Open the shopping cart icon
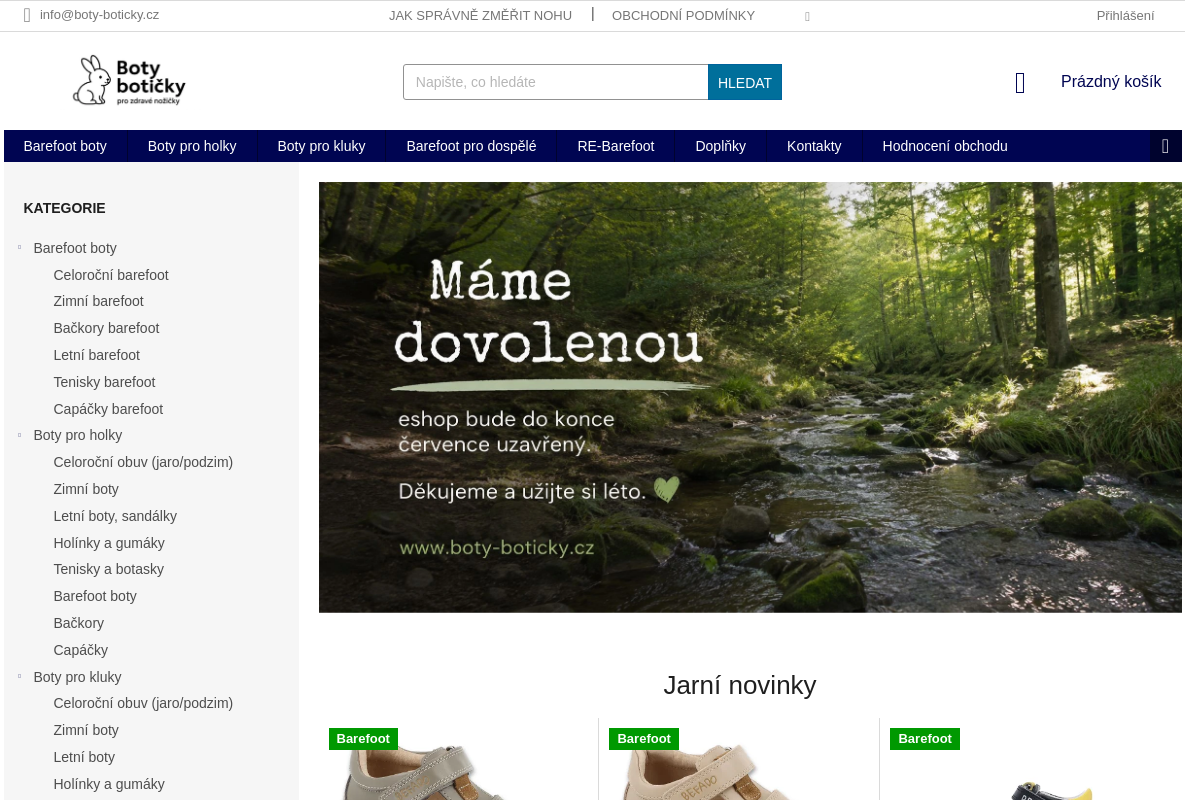Image resolution: width=1200 pixels, height=800 pixels. pyautogui.click(x=1020, y=83)
